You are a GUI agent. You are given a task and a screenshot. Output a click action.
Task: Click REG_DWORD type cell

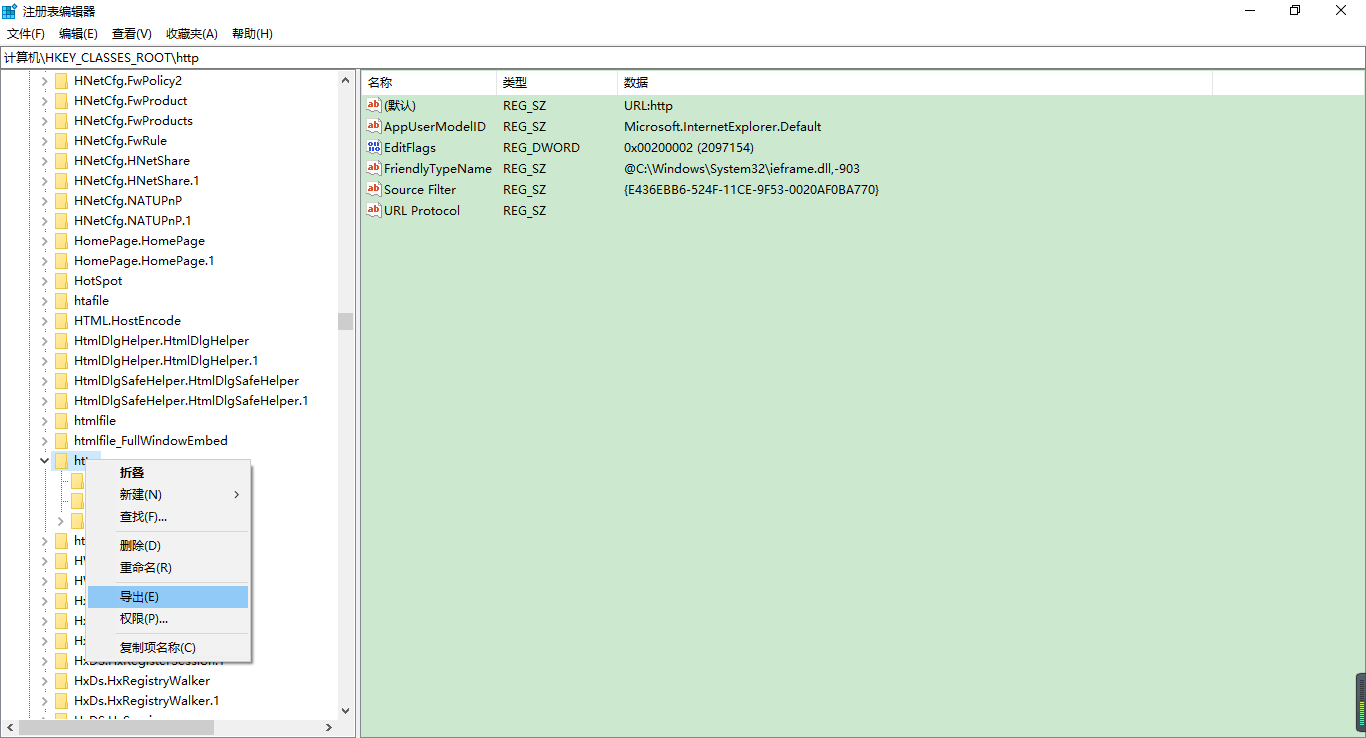click(x=541, y=147)
